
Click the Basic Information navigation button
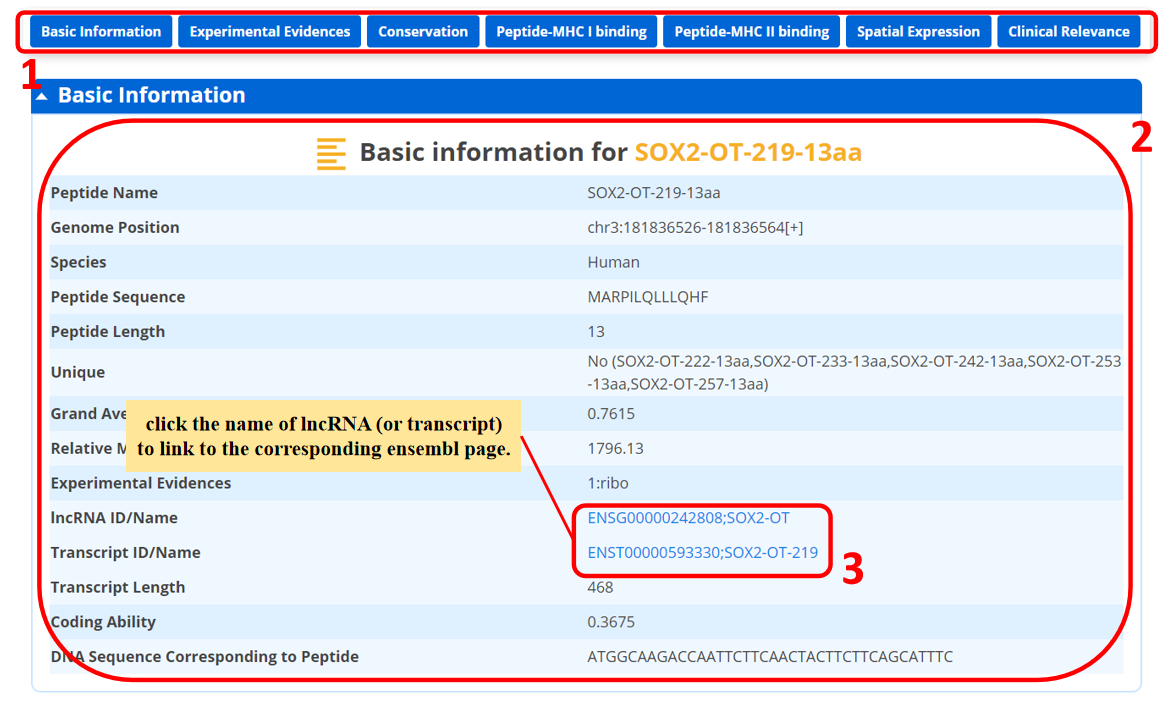click(101, 32)
